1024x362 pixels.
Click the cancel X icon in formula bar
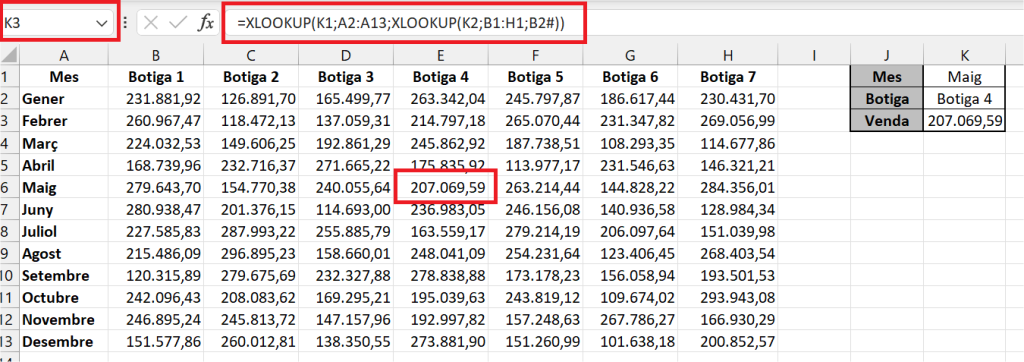(x=151, y=24)
